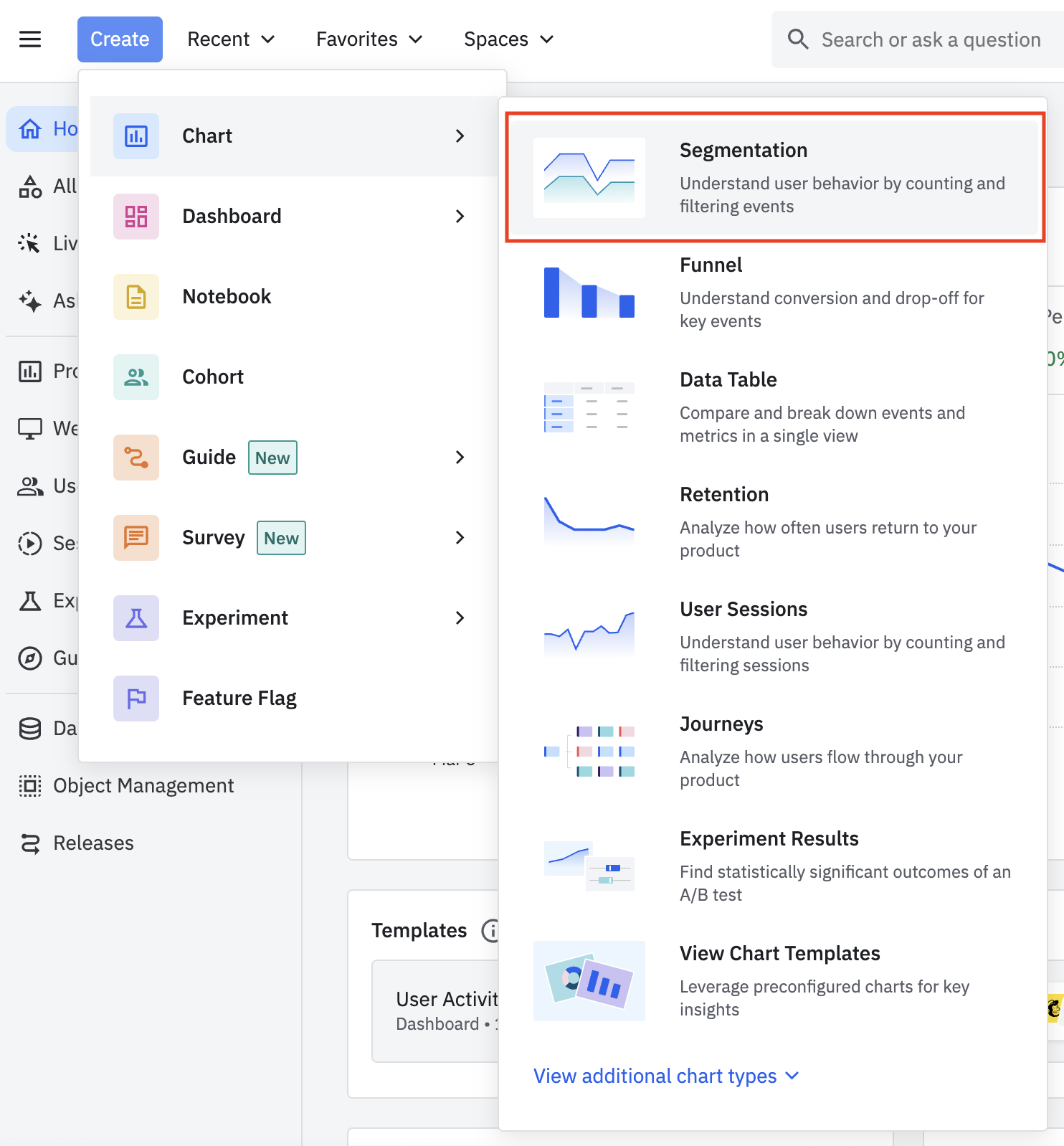Select the Funnel chart thumbnail
1064x1146 pixels.
click(589, 293)
